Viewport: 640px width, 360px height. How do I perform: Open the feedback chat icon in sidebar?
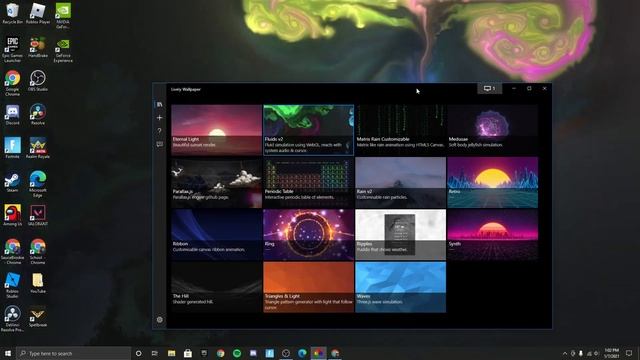[160, 144]
